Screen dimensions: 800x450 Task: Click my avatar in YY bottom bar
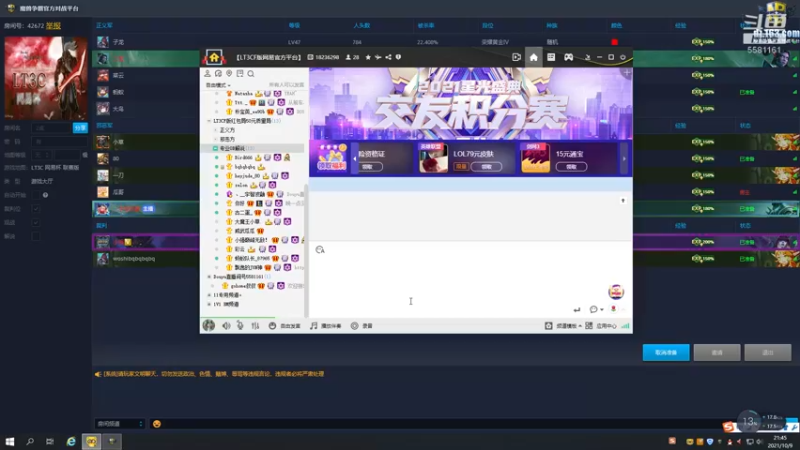pos(209,326)
